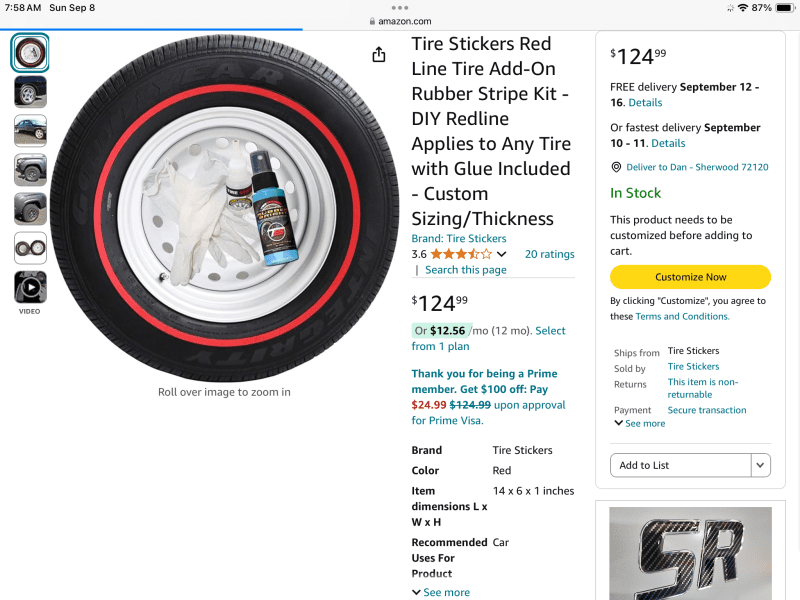Select the second product thumbnail
The width and height of the screenshot is (800, 600).
[x=30, y=92]
